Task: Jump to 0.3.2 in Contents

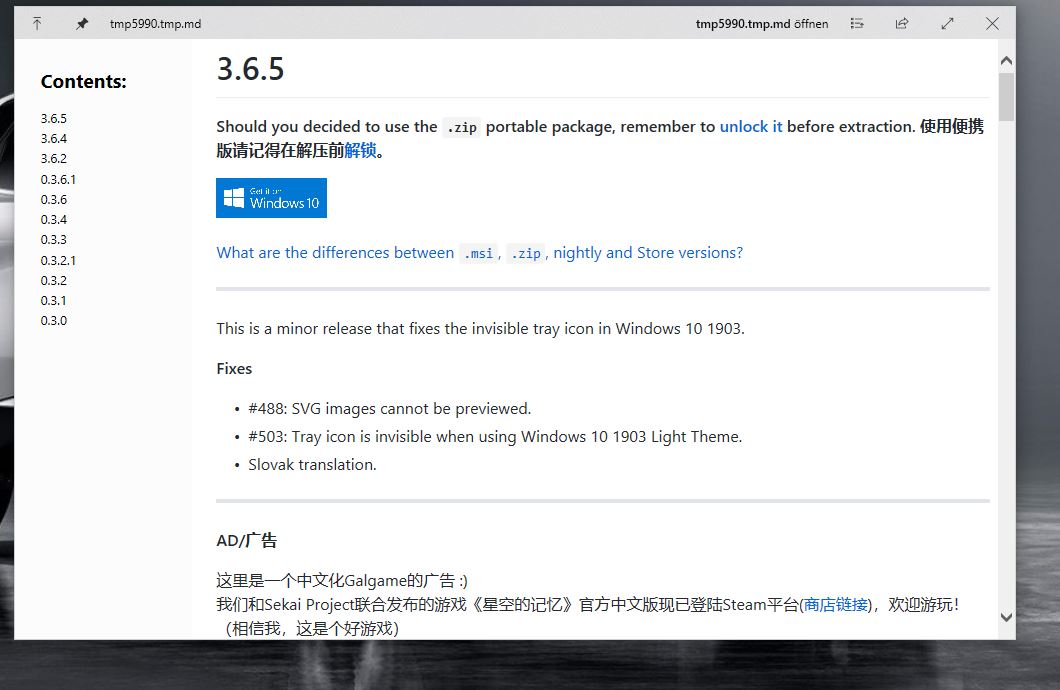Action: (x=53, y=280)
